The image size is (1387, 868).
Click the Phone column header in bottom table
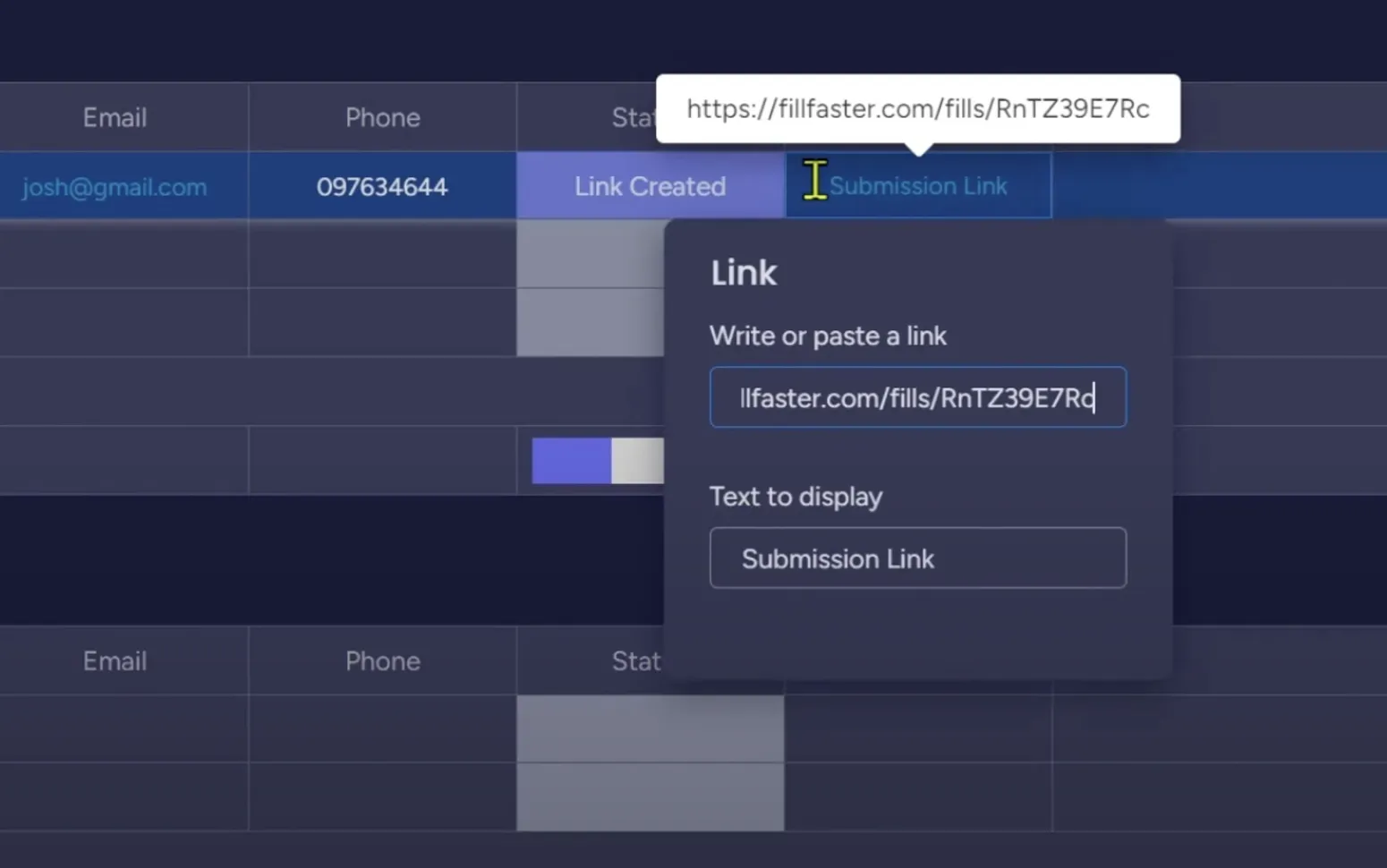coord(382,661)
